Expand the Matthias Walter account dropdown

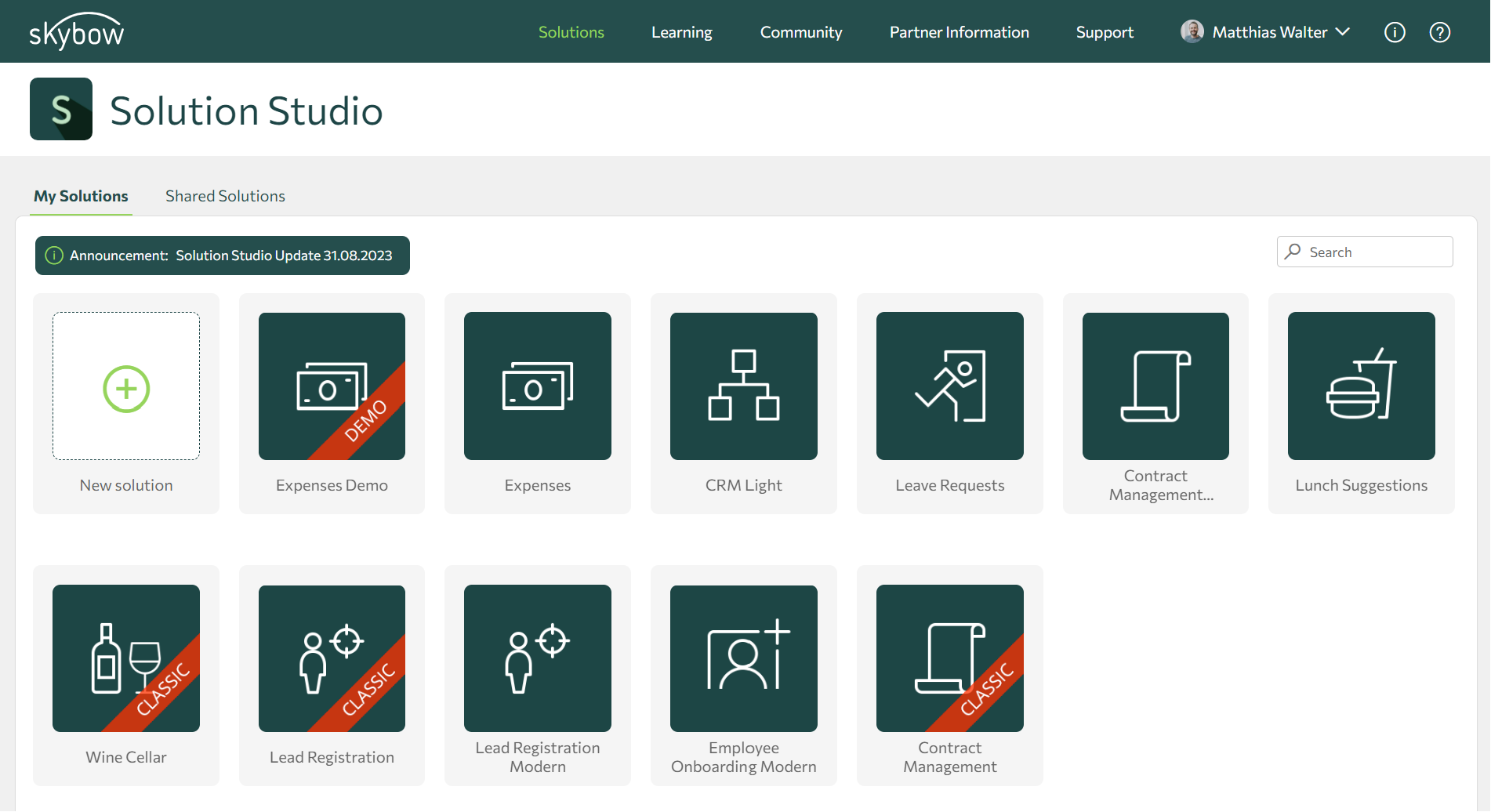coord(1264,32)
